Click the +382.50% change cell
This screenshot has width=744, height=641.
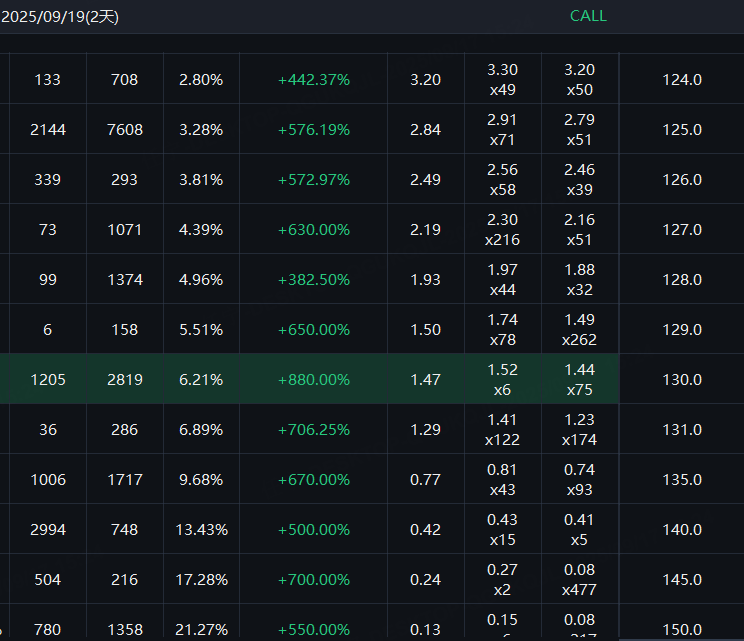click(314, 279)
